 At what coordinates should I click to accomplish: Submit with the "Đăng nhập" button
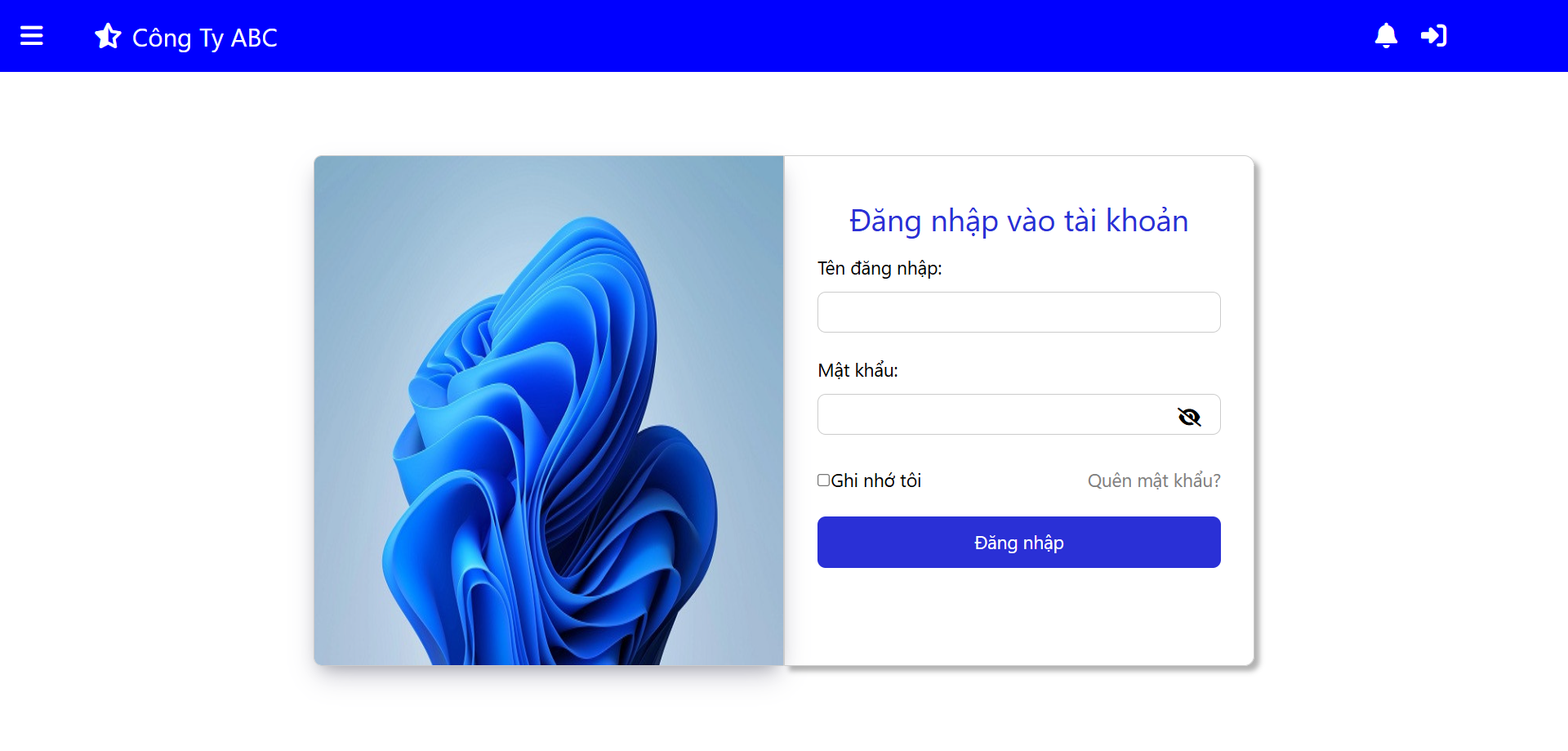[1018, 542]
